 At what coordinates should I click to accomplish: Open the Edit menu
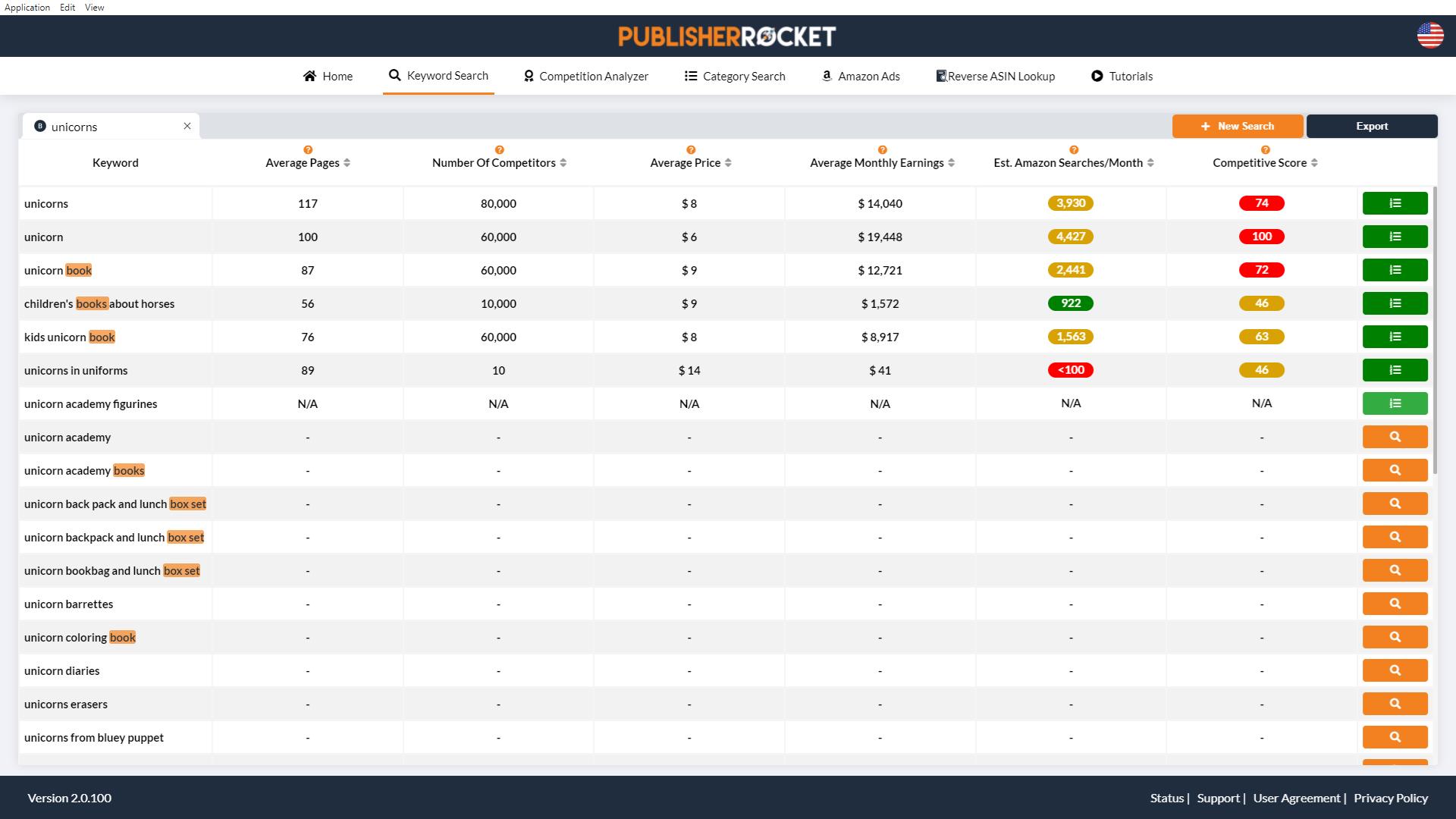click(x=67, y=8)
